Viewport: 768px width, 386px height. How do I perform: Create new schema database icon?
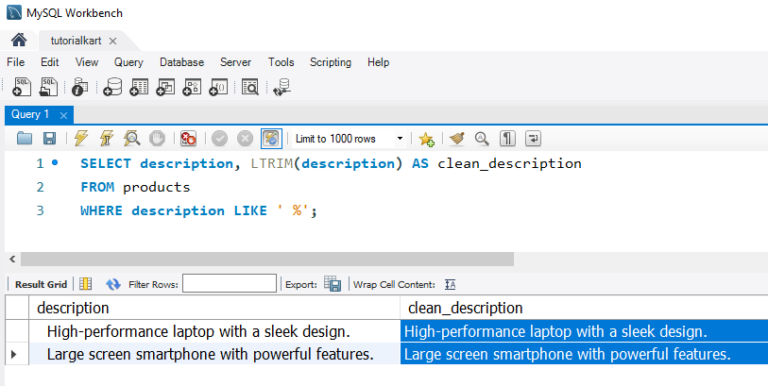tap(113, 87)
